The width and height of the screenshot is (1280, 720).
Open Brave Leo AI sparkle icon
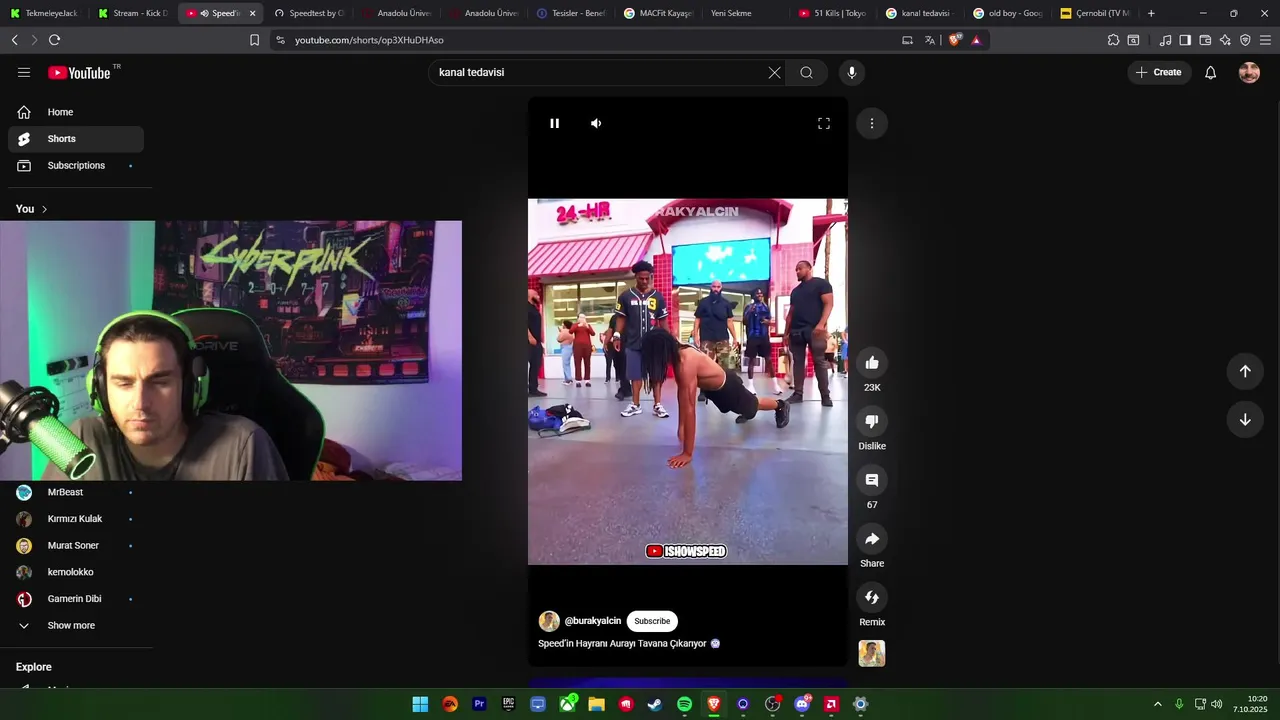(1225, 40)
